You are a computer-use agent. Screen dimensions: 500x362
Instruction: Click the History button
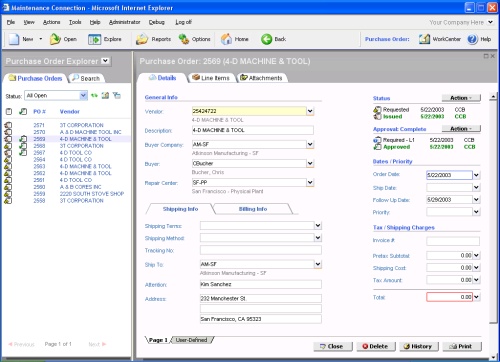(x=419, y=346)
